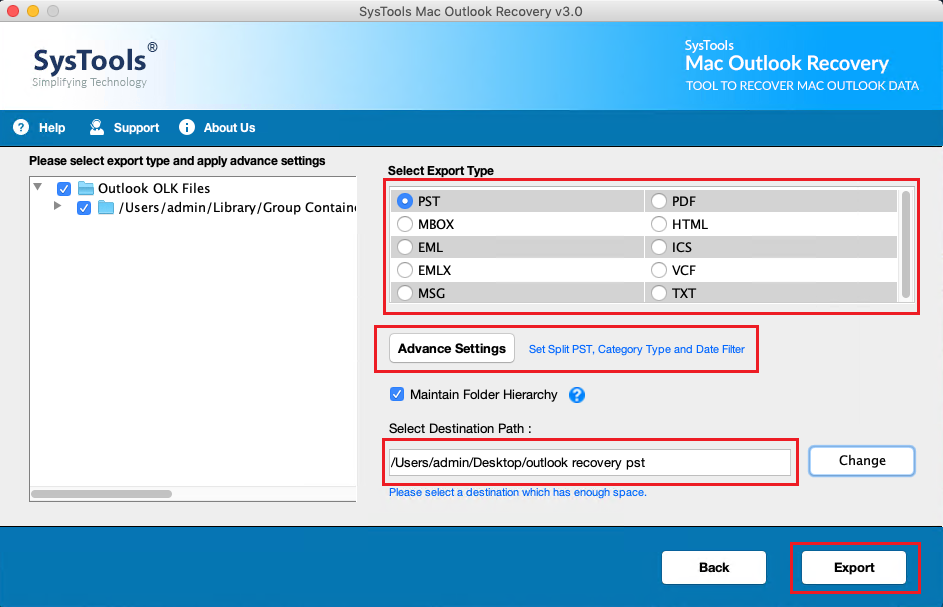943x607 pixels.
Task: Select /Users/admin/Library/Group Container row label
Action: point(238,208)
